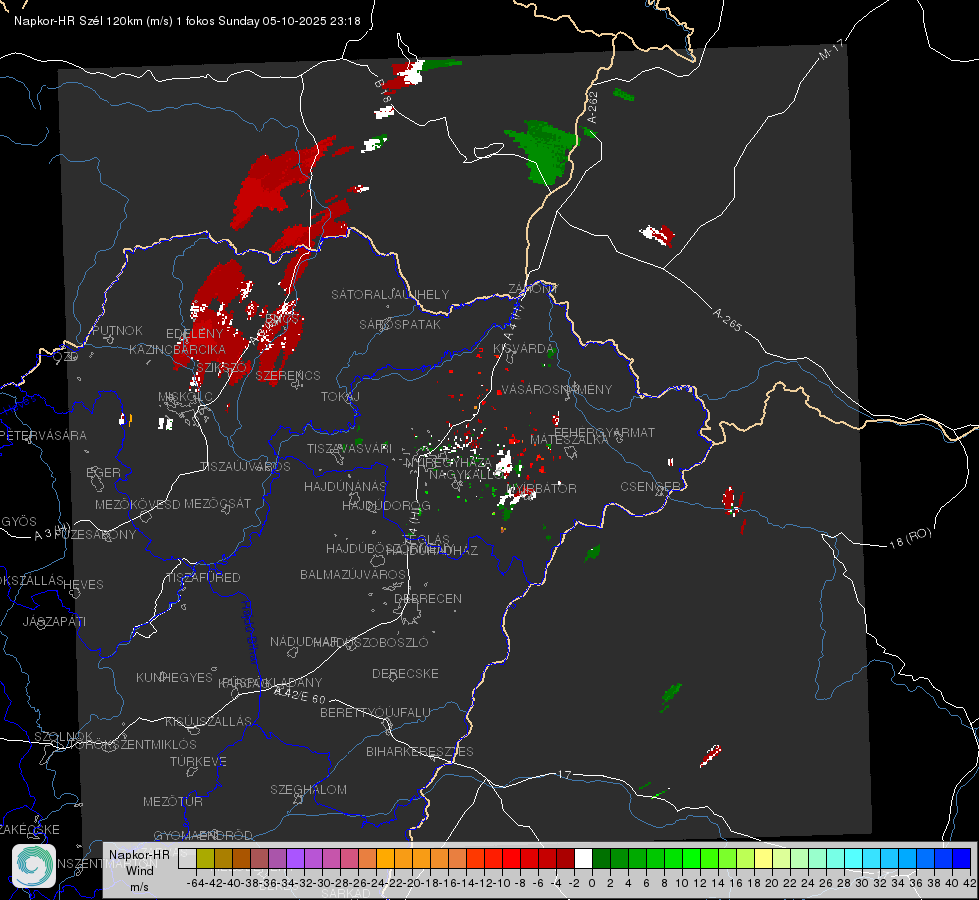Click the TISZAVASVÁRI town label
Viewport: 979px width, 900px height.
[349, 448]
